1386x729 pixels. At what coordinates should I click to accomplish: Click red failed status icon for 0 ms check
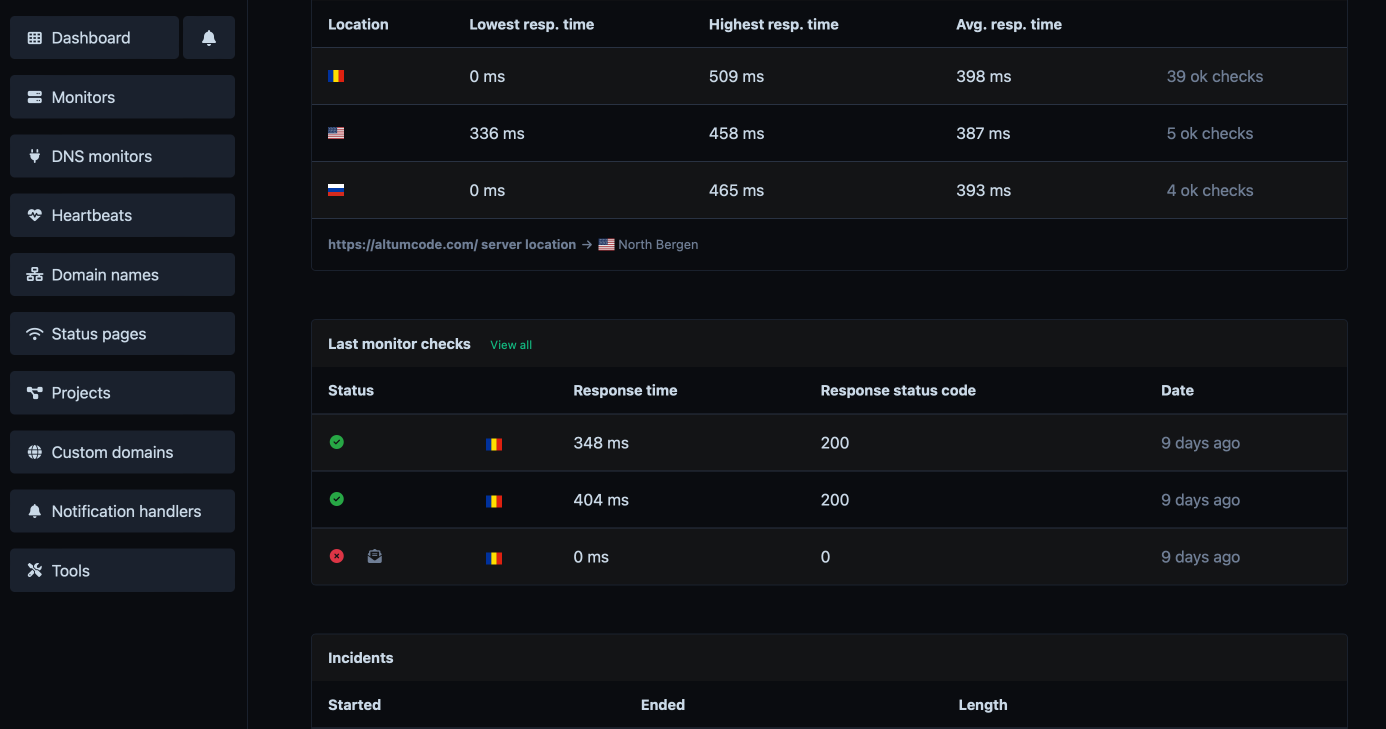click(337, 556)
